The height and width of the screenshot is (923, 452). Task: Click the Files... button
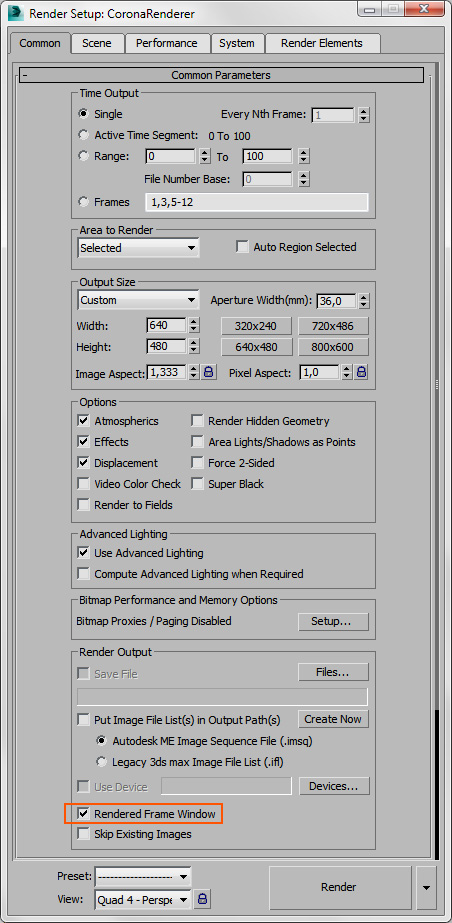(333, 672)
